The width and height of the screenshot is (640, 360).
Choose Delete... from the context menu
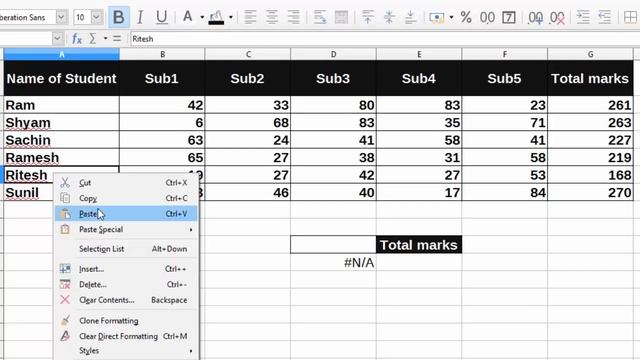pyautogui.click(x=126, y=284)
